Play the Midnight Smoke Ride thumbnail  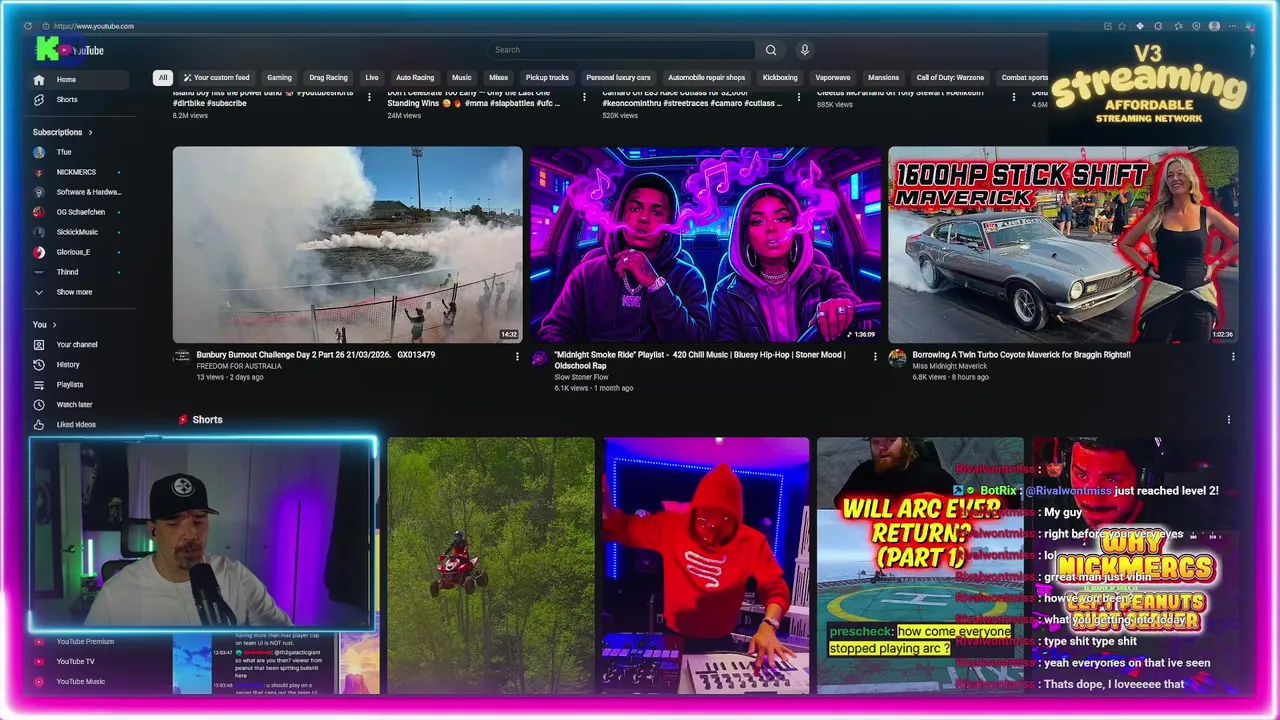pos(705,245)
